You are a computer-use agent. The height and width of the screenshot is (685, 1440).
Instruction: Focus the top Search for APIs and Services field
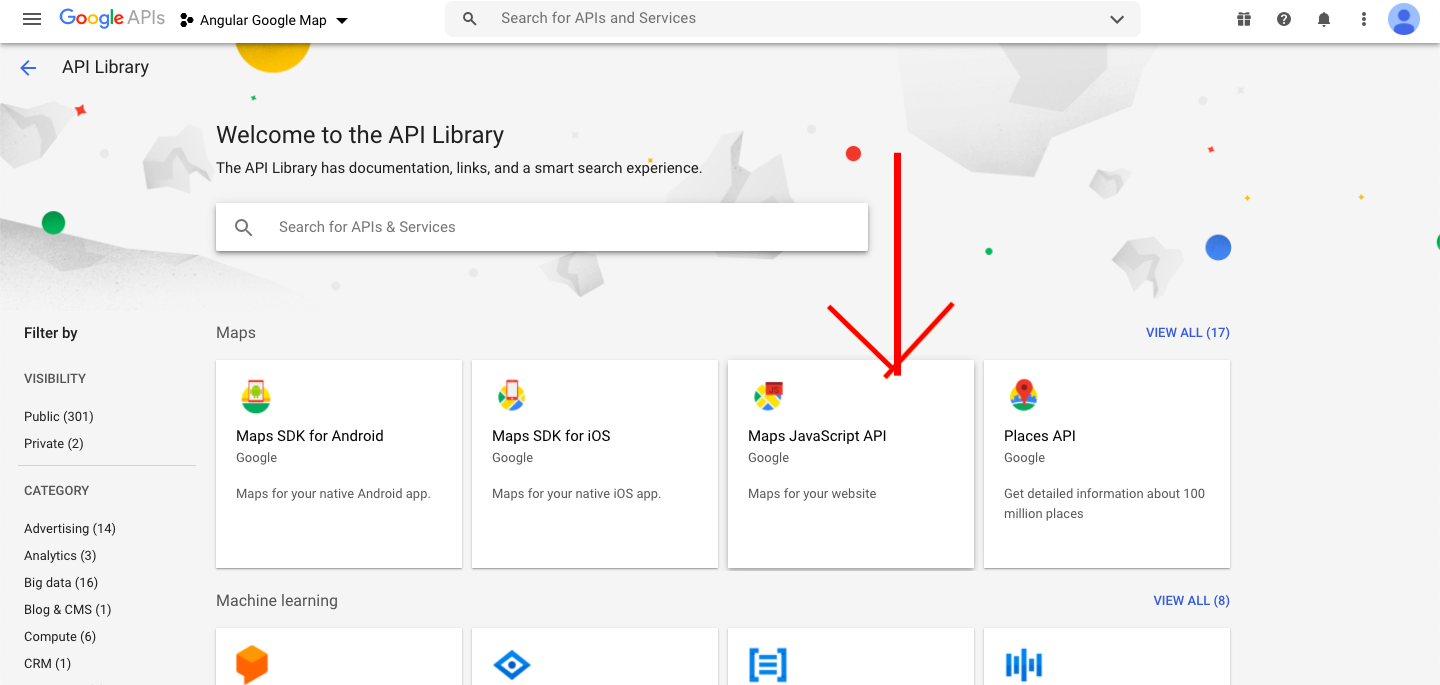coord(793,19)
